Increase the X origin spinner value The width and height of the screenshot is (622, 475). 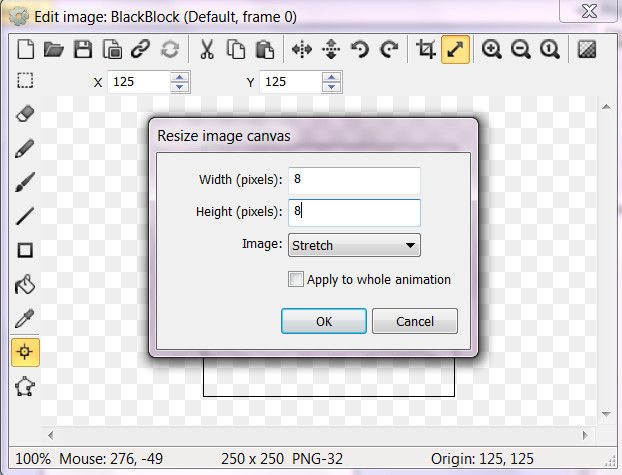point(178,77)
